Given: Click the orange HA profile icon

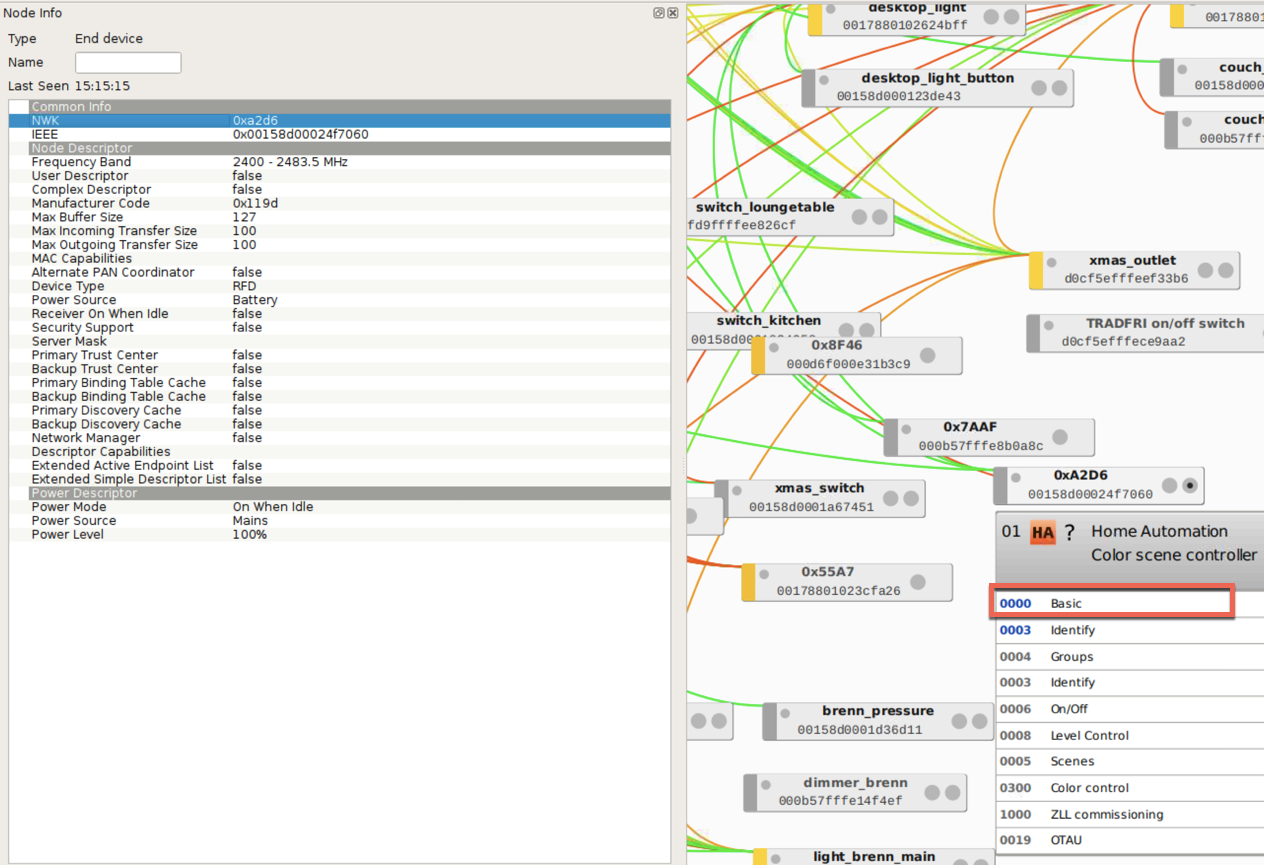Looking at the screenshot, I should click(1043, 533).
